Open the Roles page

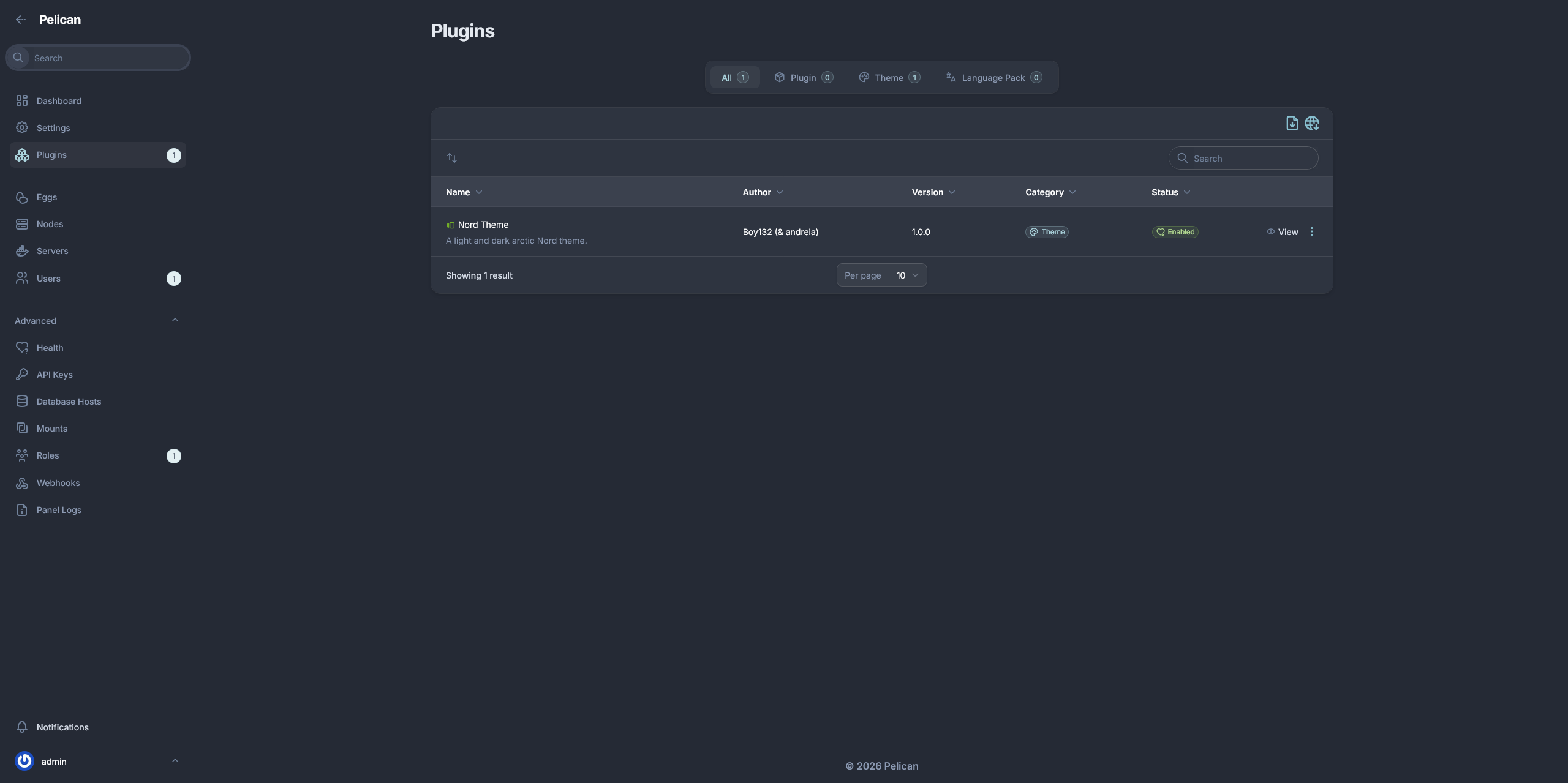[x=98, y=455]
